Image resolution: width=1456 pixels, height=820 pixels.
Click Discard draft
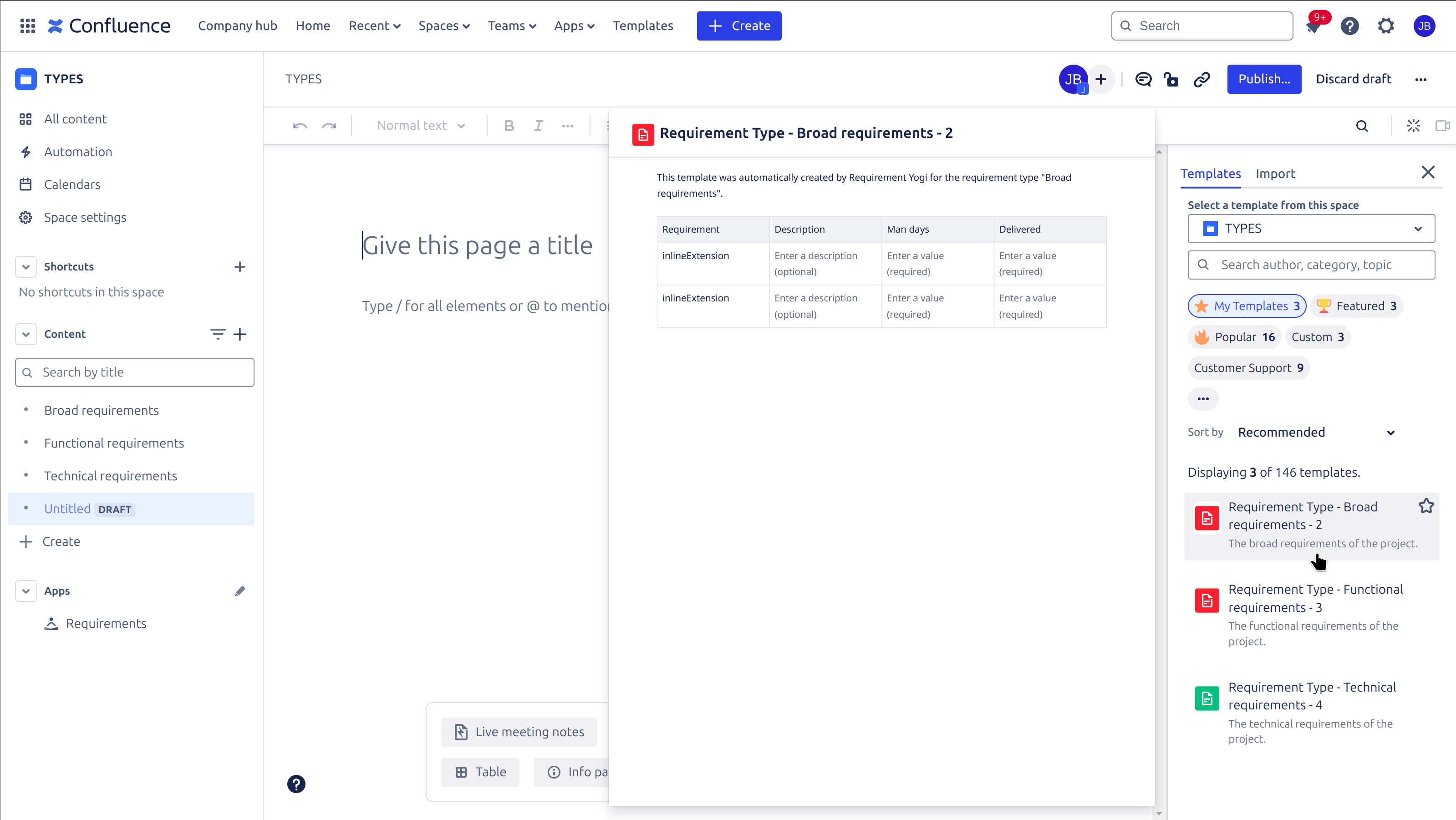pyautogui.click(x=1353, y=79)
